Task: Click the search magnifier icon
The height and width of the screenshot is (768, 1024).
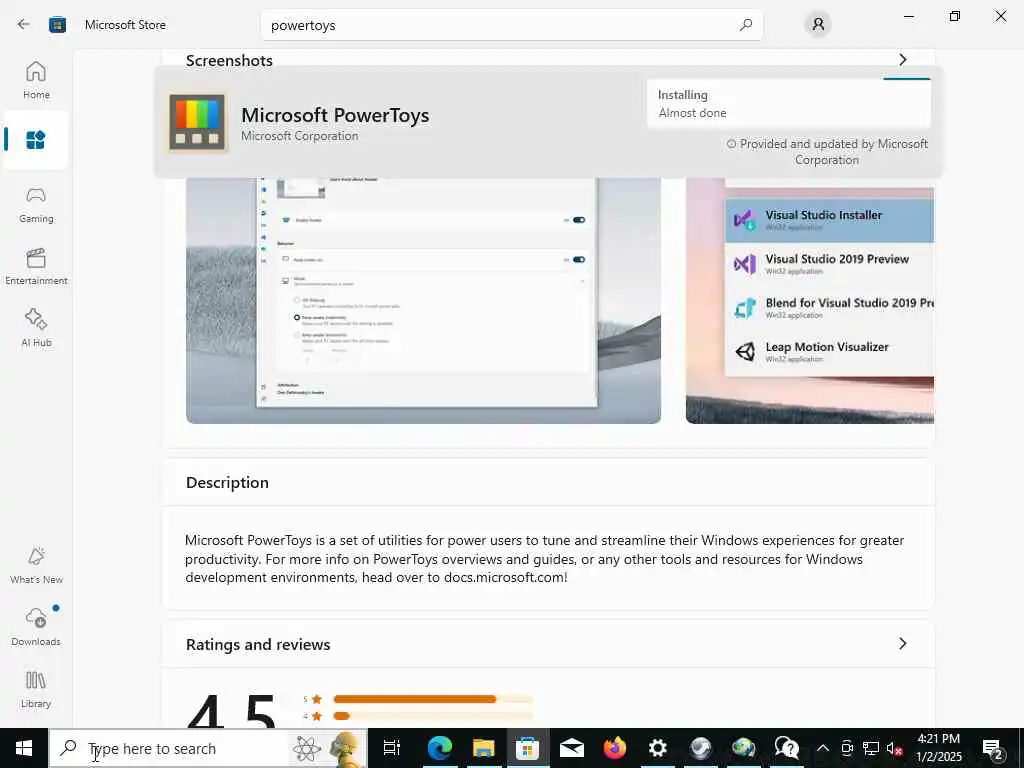Action: click(746, 25)
